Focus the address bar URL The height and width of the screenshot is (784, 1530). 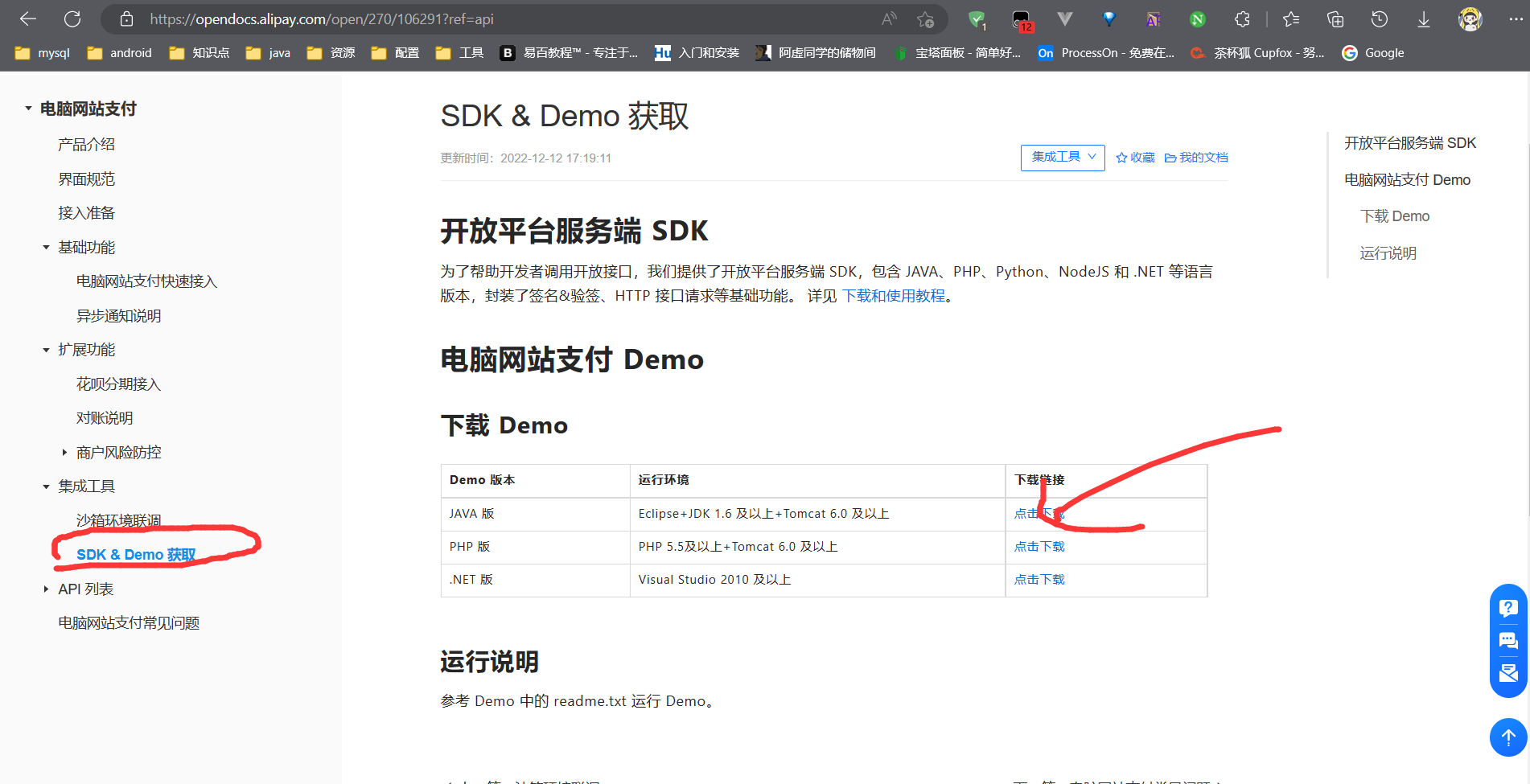(322, 19)
